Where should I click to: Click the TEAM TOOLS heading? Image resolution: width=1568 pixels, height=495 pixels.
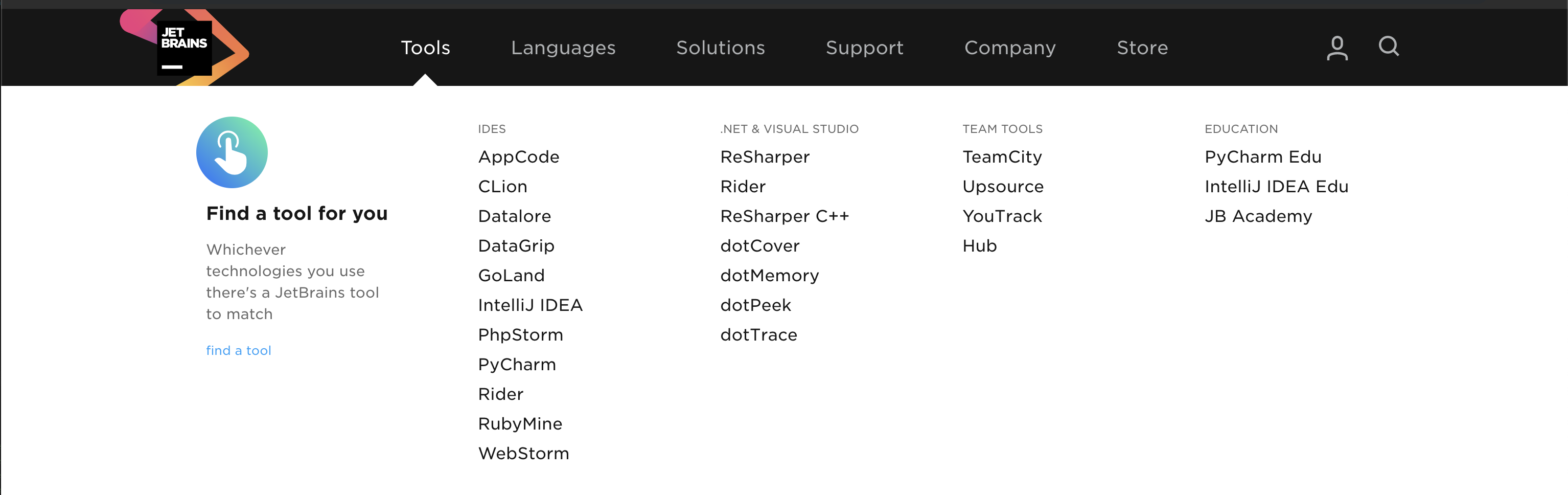[x=1002, y=129]
